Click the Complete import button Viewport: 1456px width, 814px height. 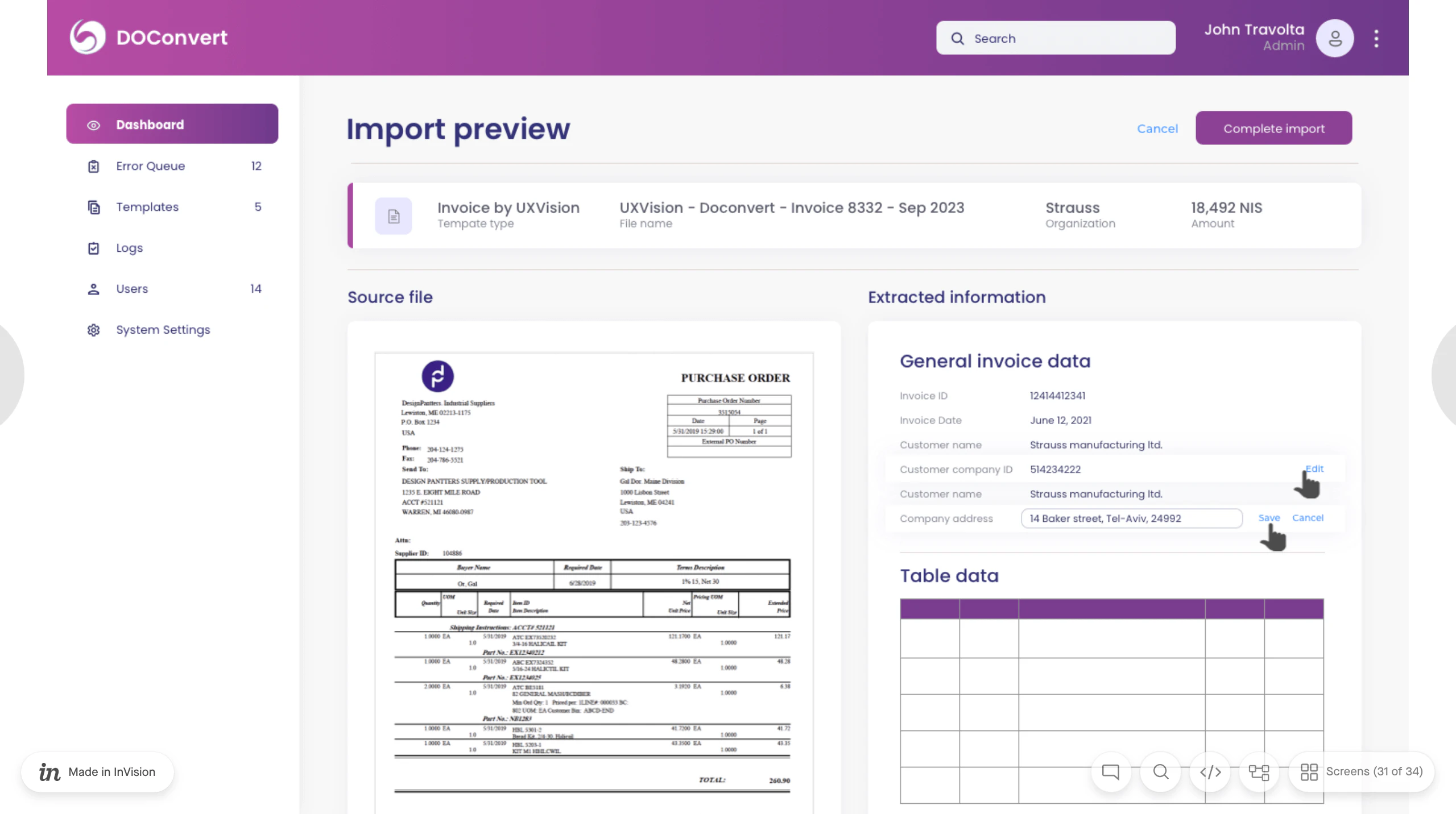point(1273,128)
